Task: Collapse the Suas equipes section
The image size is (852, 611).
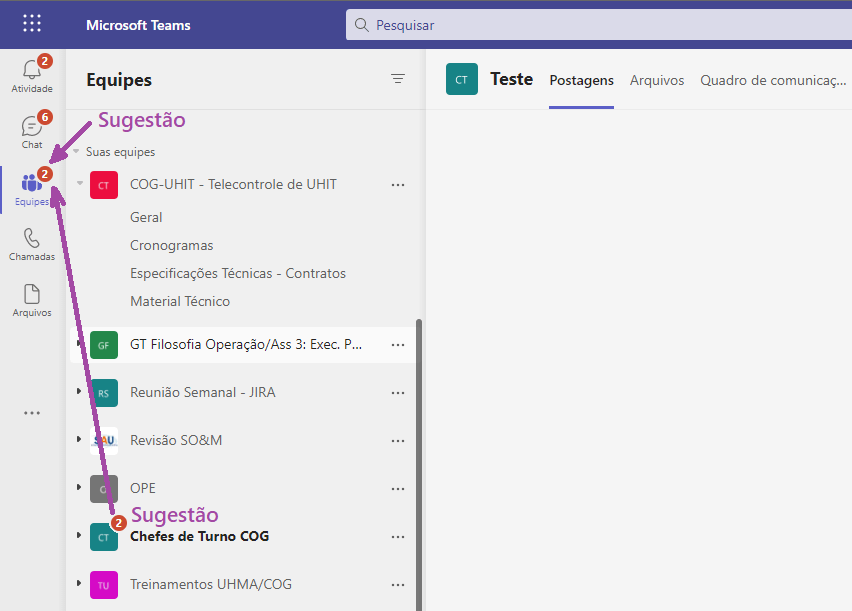Action: coord(76,151)
